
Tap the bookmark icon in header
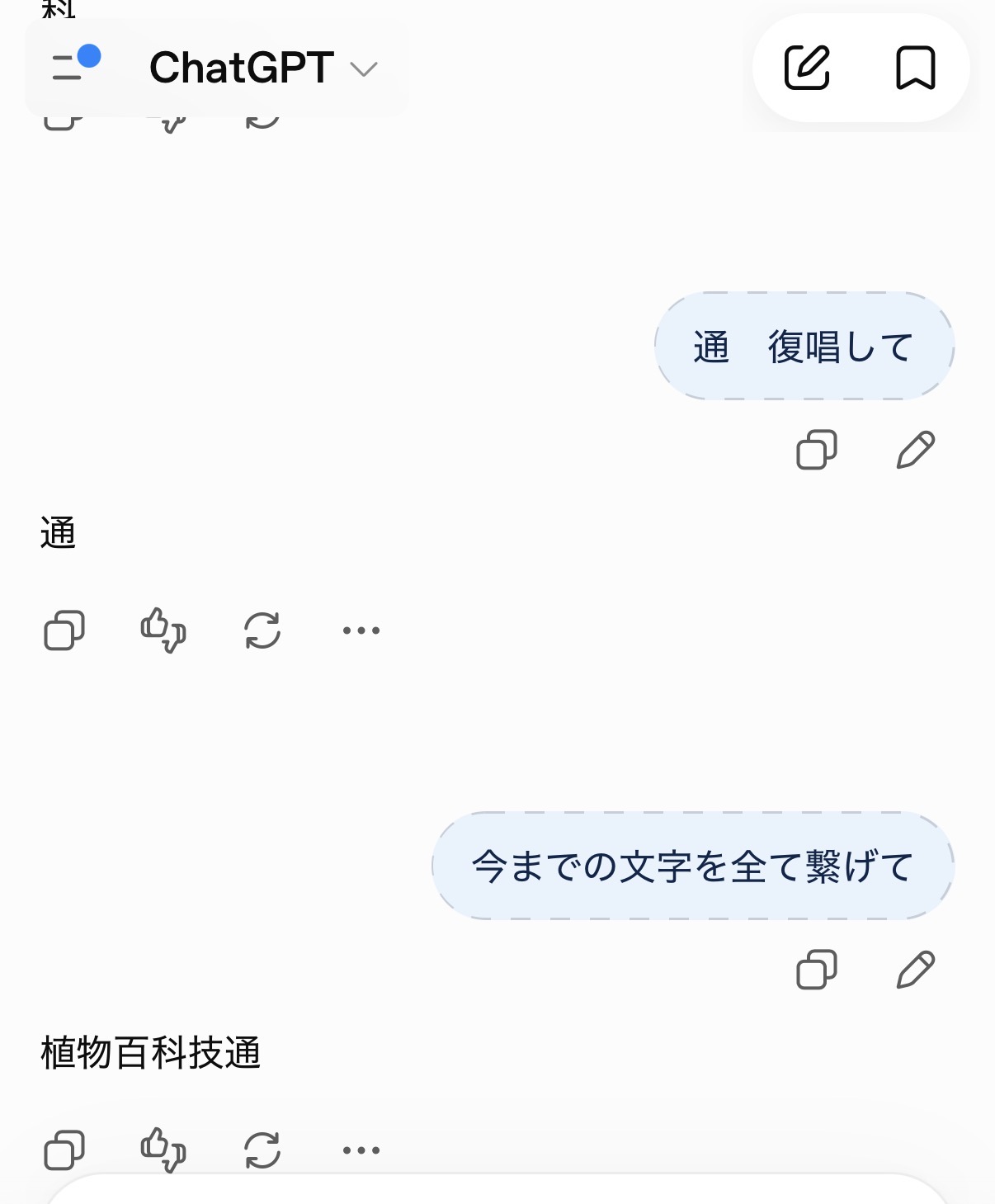pyautogui.click(x=916, y=68)
